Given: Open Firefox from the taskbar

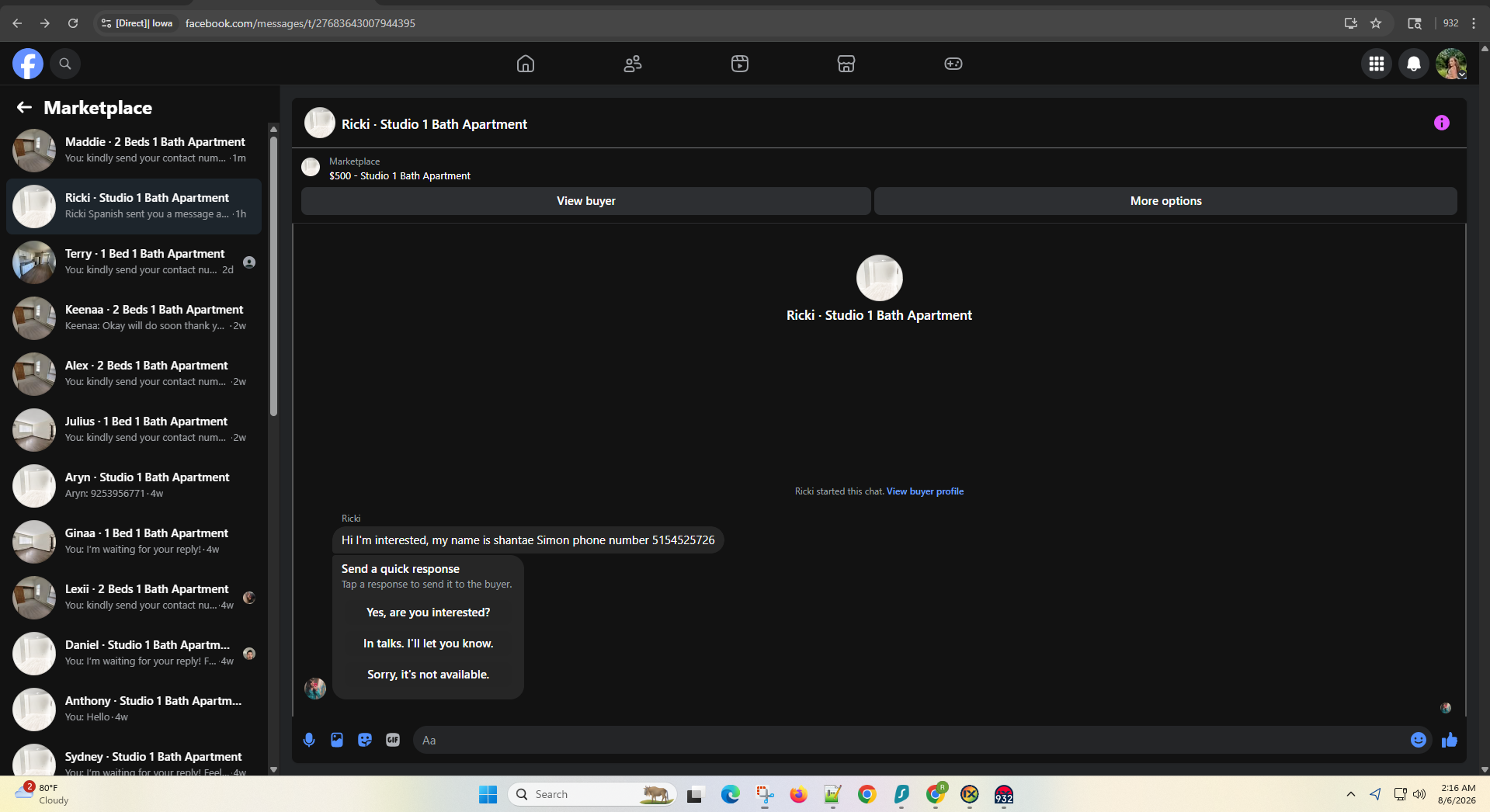Looking at the screenshot, I should click(x=799, y=794).
